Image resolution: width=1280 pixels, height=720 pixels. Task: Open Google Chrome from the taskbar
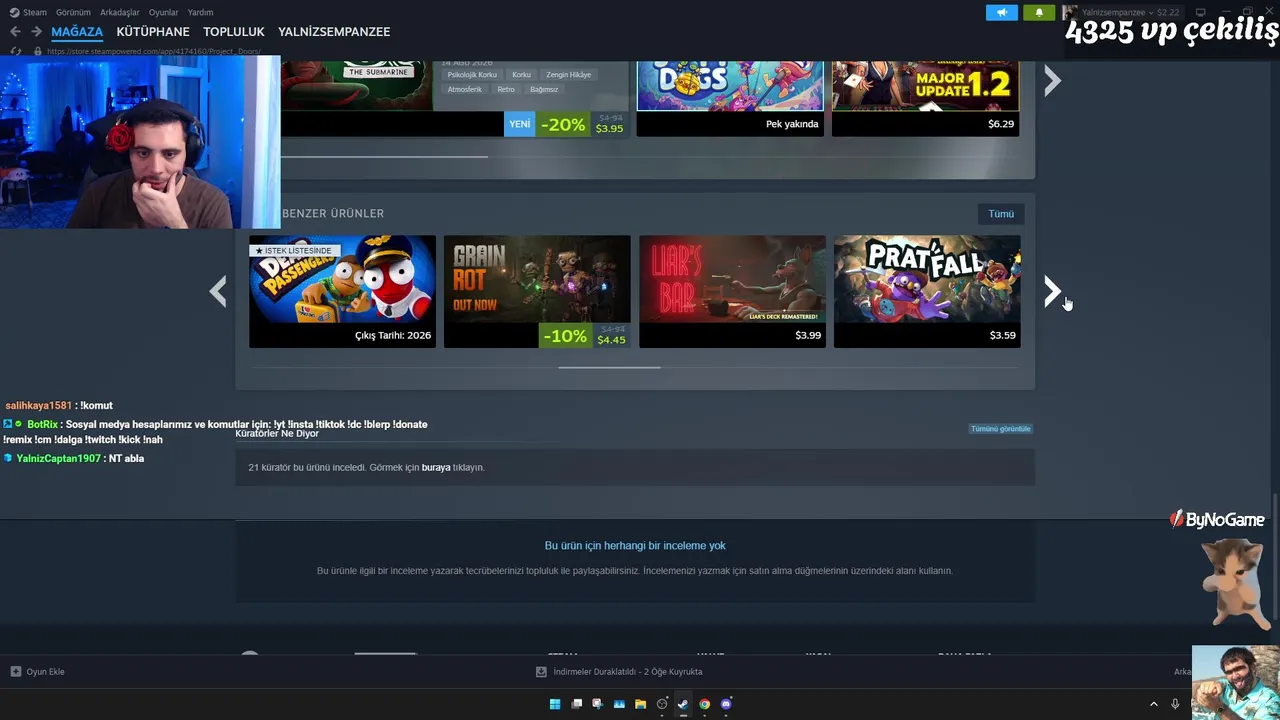click(705, 704)
